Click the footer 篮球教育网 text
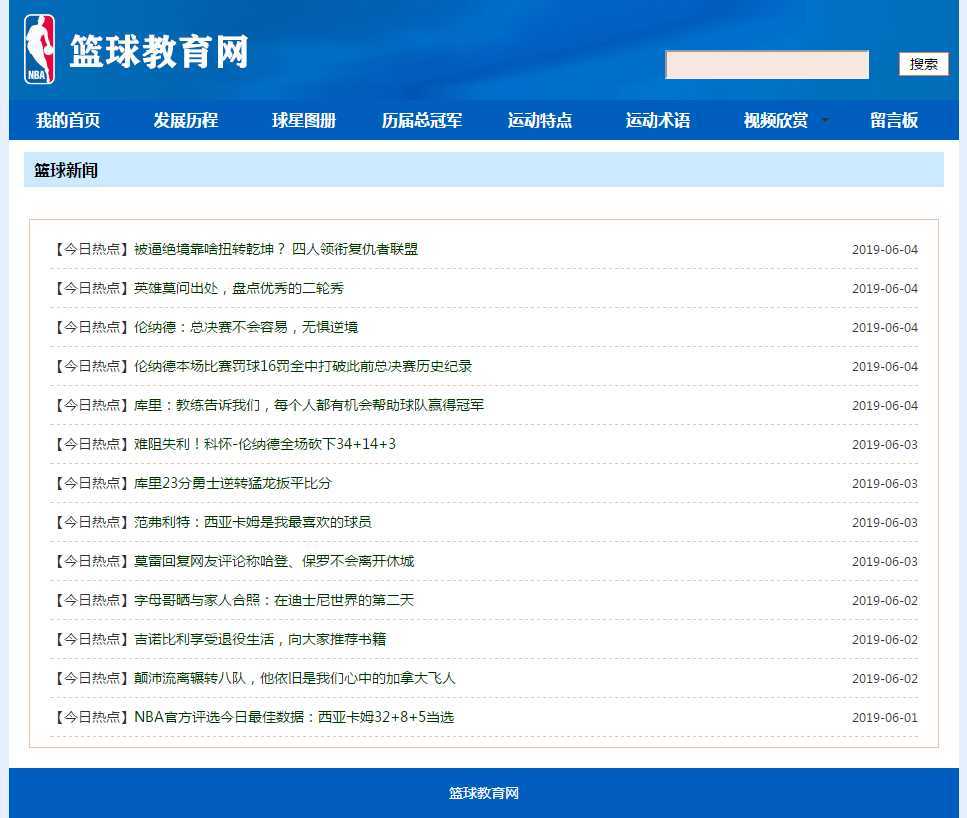This screenshot has width=967, height=818. (484, 793)
